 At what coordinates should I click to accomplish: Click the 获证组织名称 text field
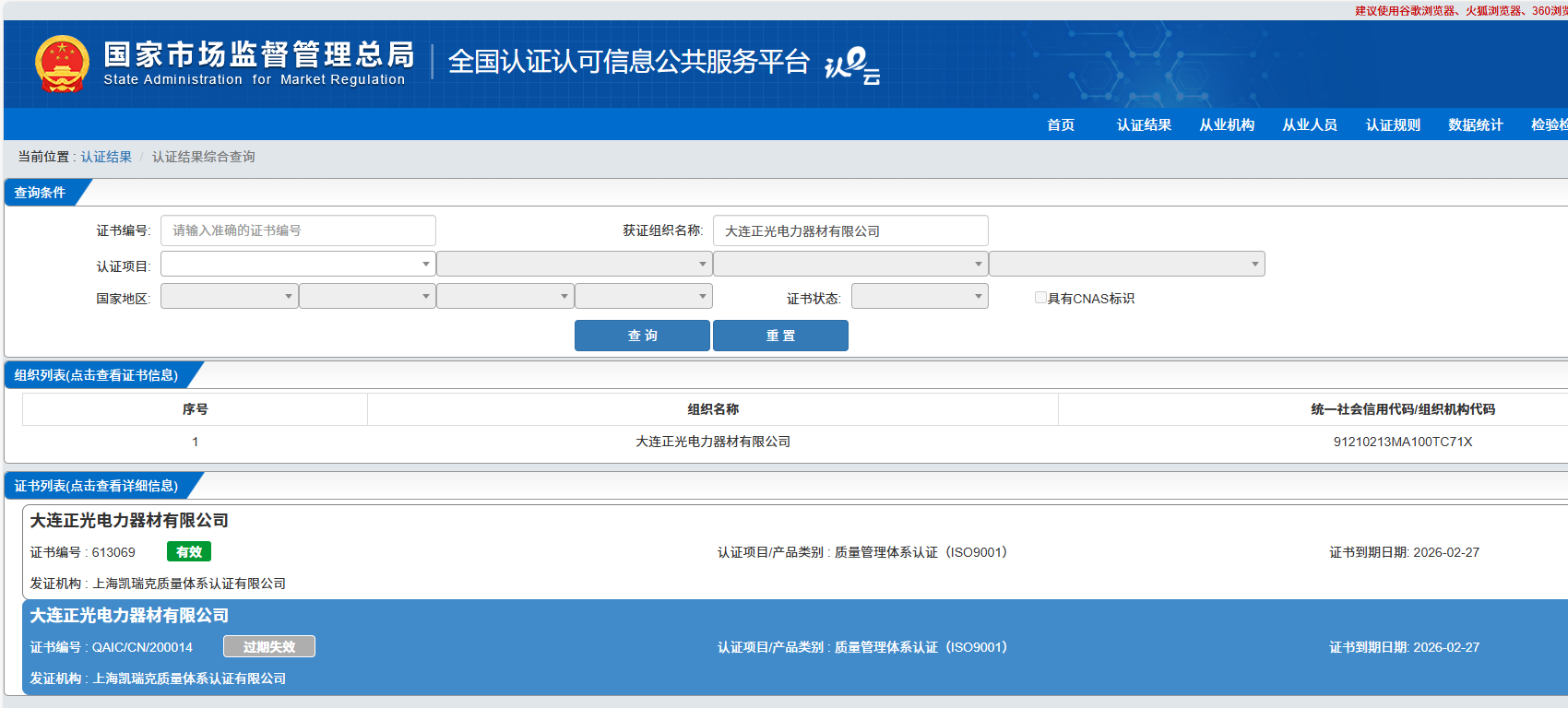pos(849,230)
